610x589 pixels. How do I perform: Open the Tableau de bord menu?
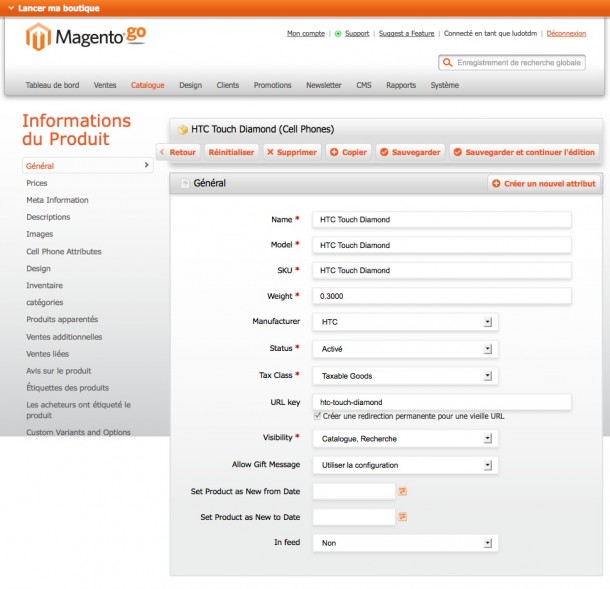tap(53, 85)
